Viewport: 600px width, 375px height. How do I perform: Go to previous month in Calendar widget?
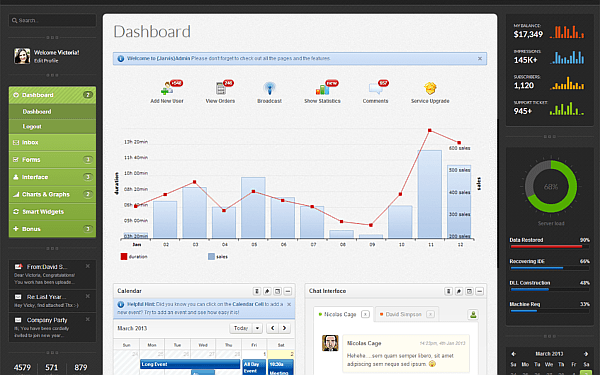272,328
